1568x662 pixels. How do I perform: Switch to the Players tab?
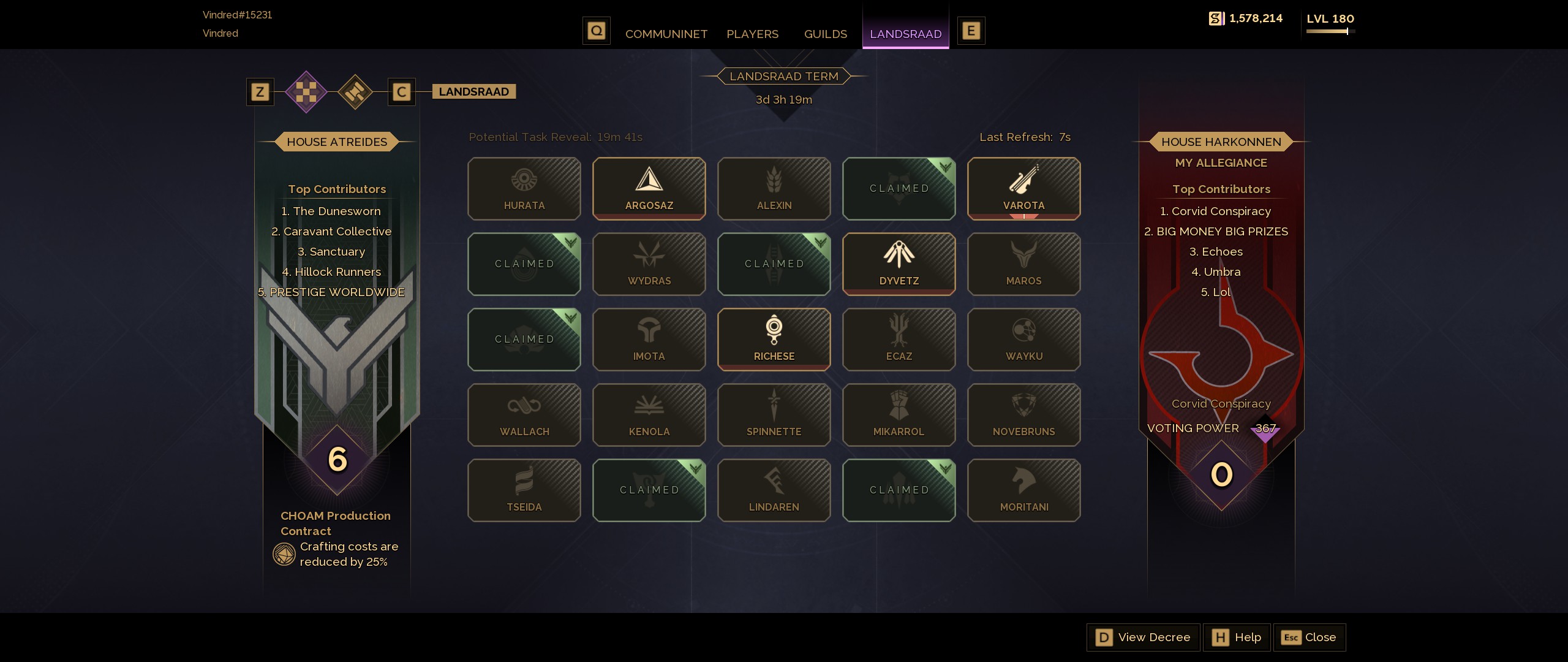pos(753,34)
